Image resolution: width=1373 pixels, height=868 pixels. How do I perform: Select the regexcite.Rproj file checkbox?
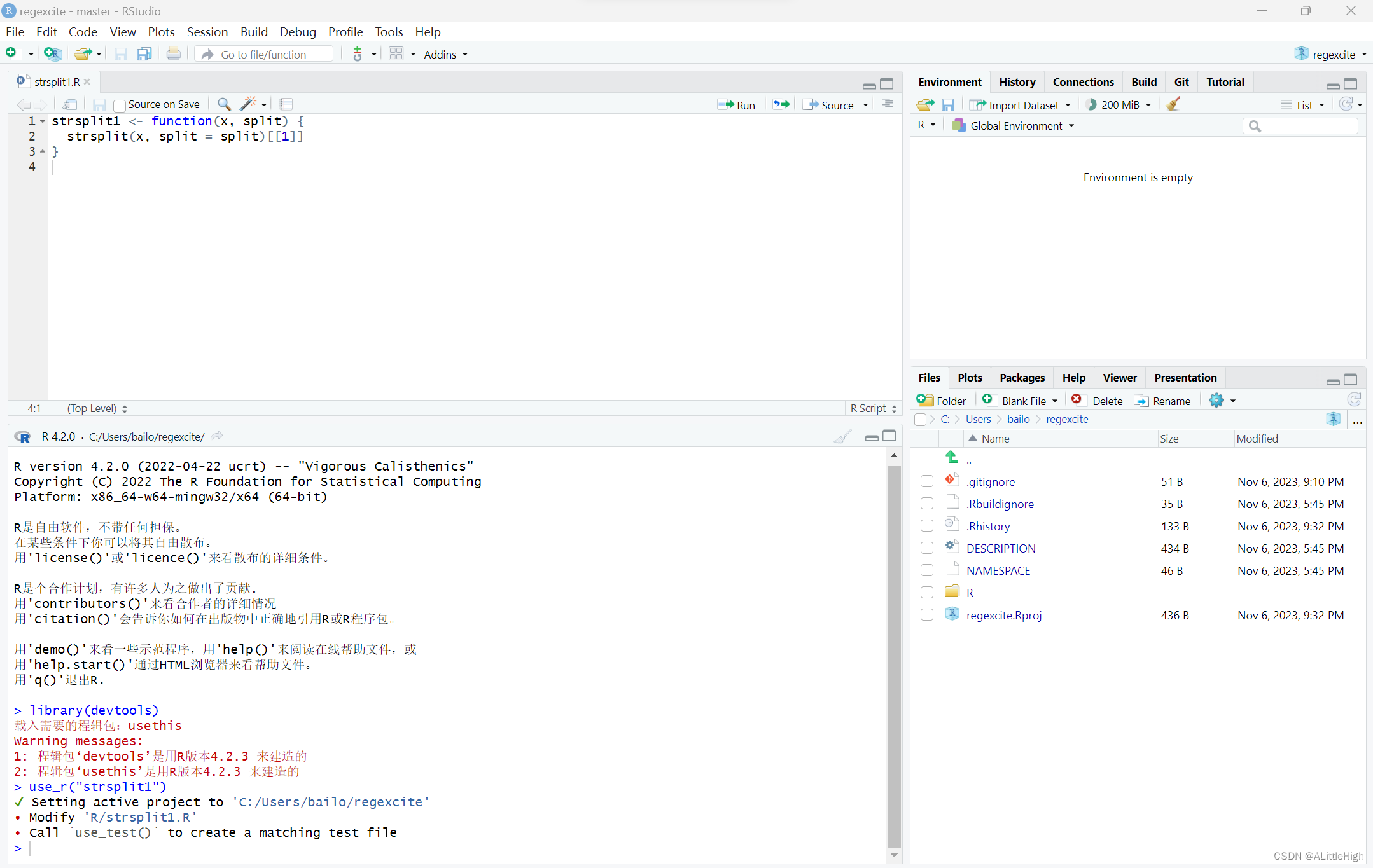point(927,615)
